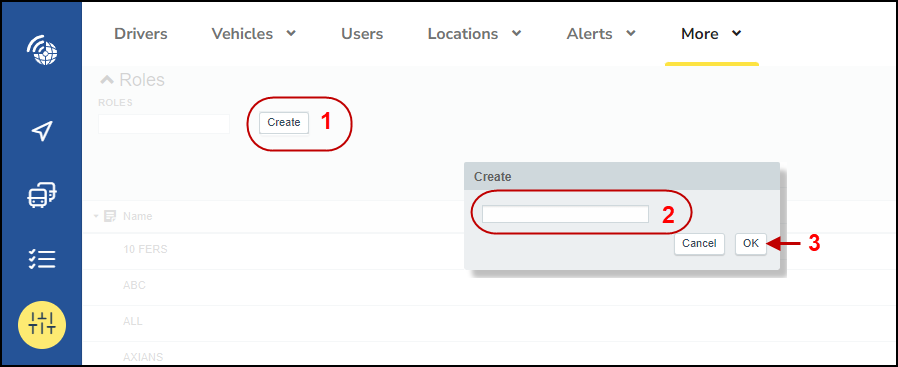Image resolution: width=898 pixels, height=367 pixels.
Task: Click Cancel in the Create dialog
Action: [x=699, y=243]
